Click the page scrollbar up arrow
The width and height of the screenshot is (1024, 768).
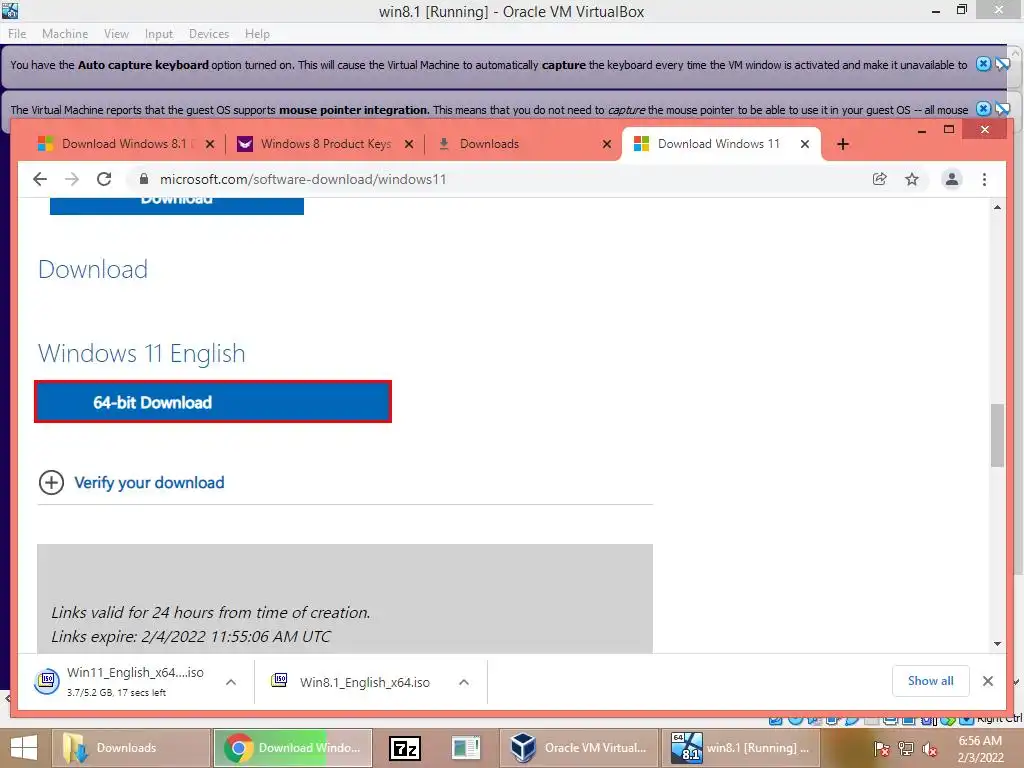click(x=997, y=207)
